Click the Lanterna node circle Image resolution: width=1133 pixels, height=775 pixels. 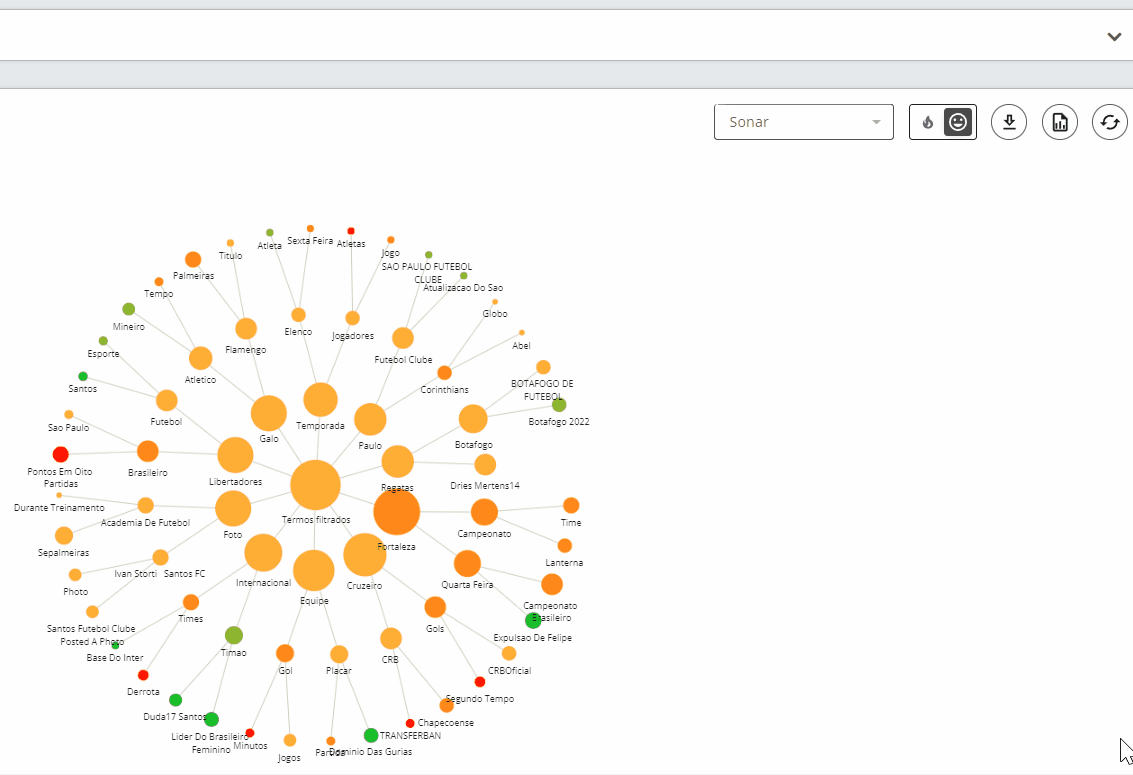pyautogui.click(x=564, y=545)
